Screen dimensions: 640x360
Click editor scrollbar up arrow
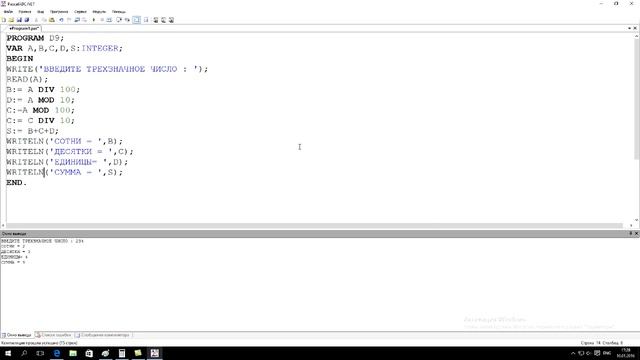click(x=636, y=36)
